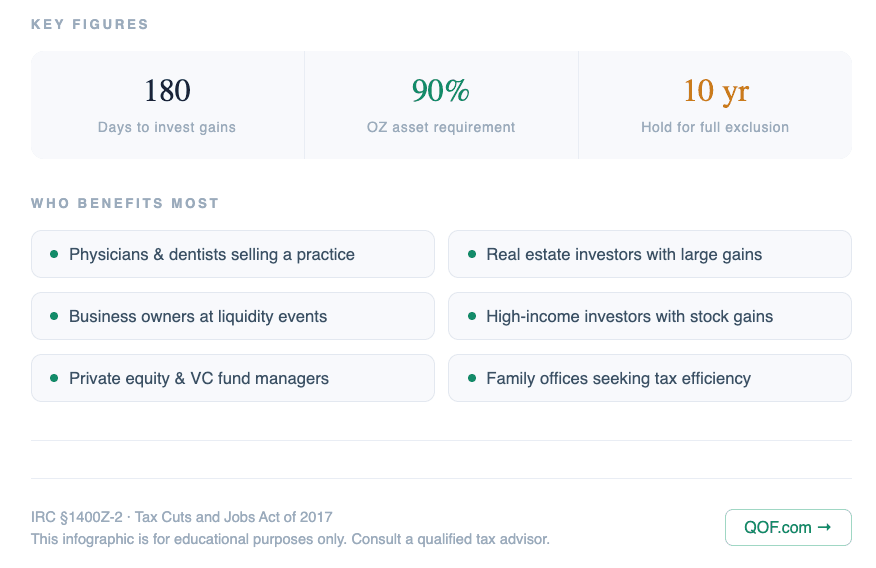Viewport: 876px width, 568px height.
Task: Click the Days to invest gains label
Action: (x=167, y=127)
